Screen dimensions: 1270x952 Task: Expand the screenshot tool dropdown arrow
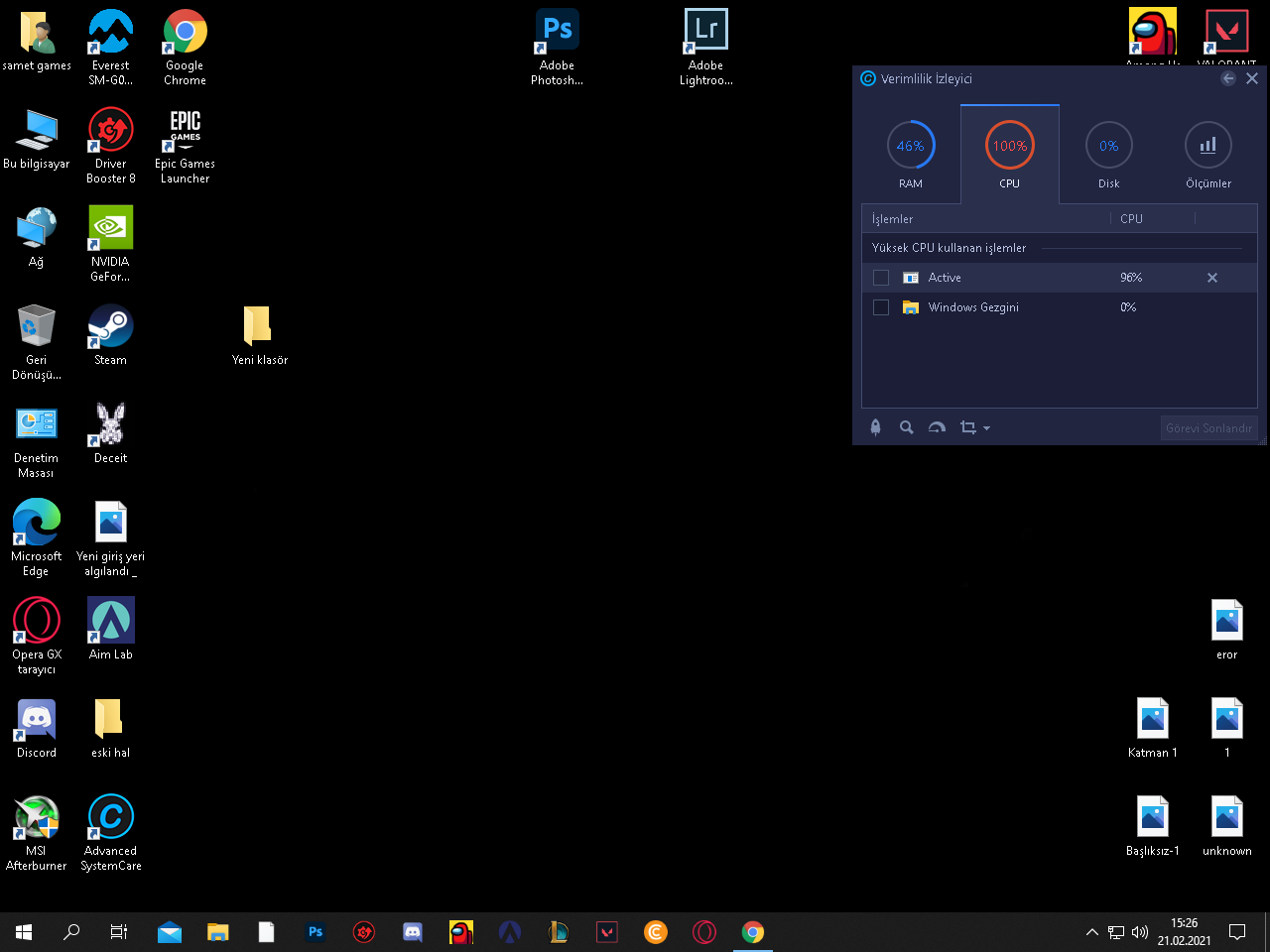[986, 428]
